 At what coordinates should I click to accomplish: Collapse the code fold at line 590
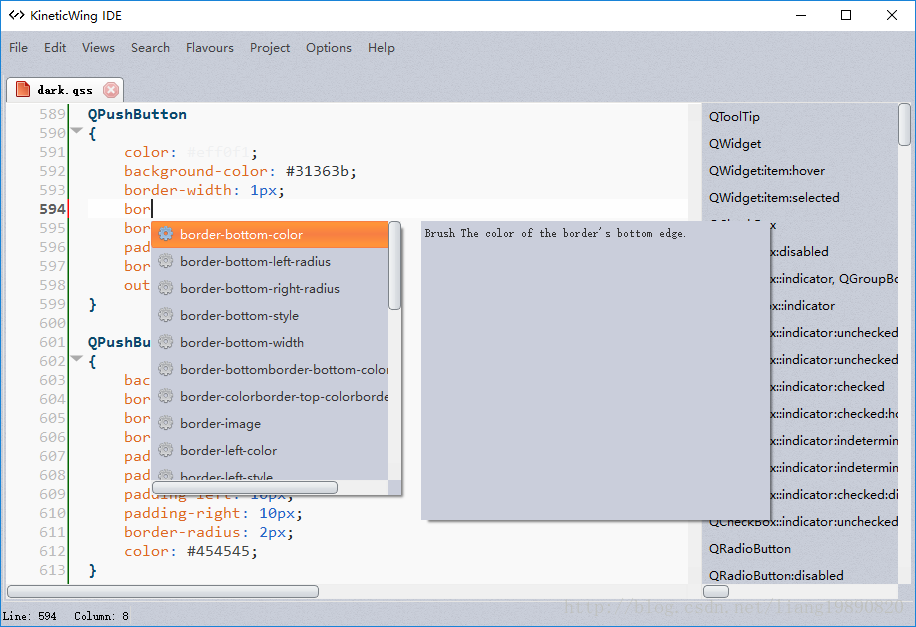coord(77,131)
